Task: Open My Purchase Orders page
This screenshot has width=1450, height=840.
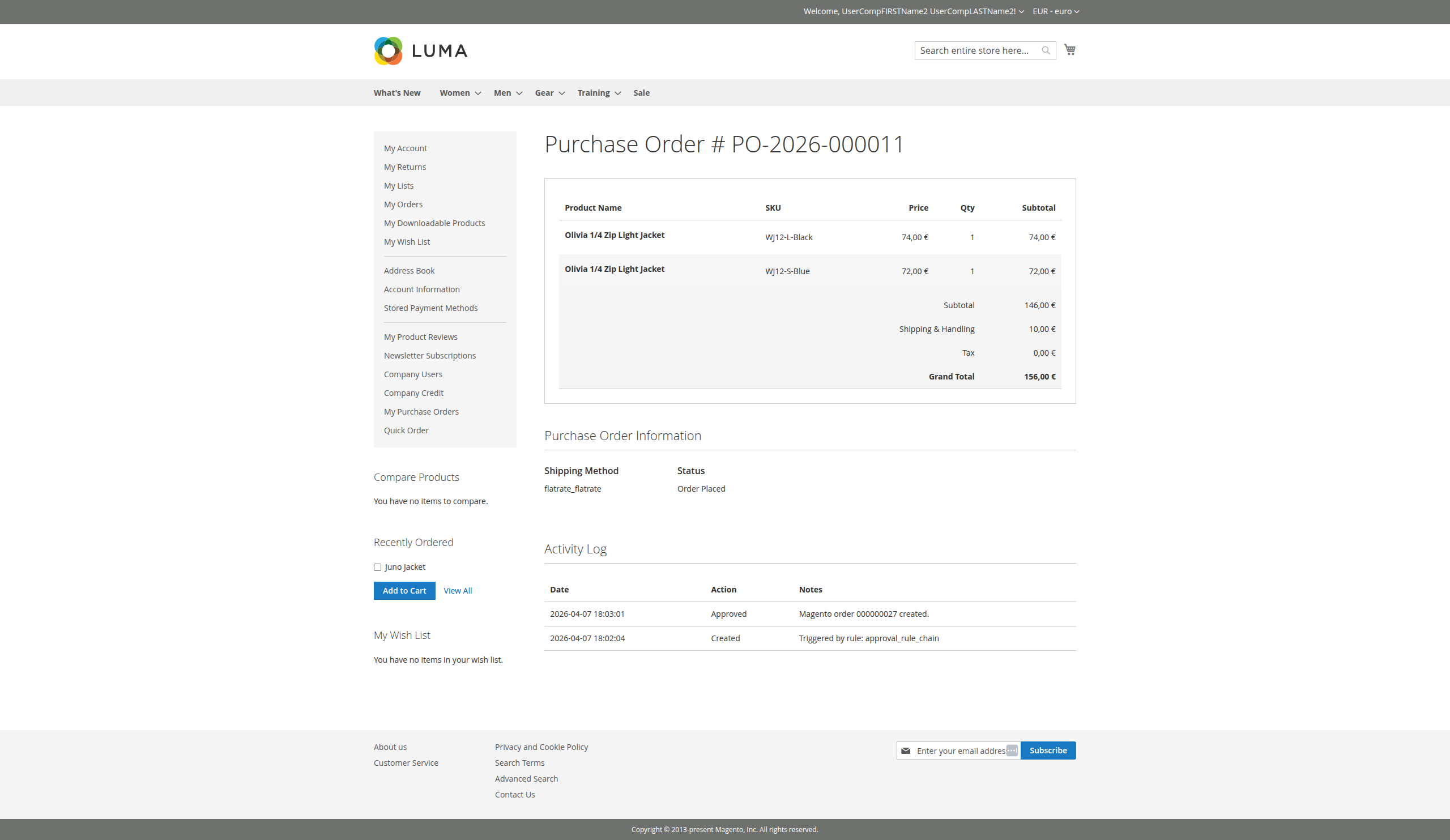Action: 421,411
